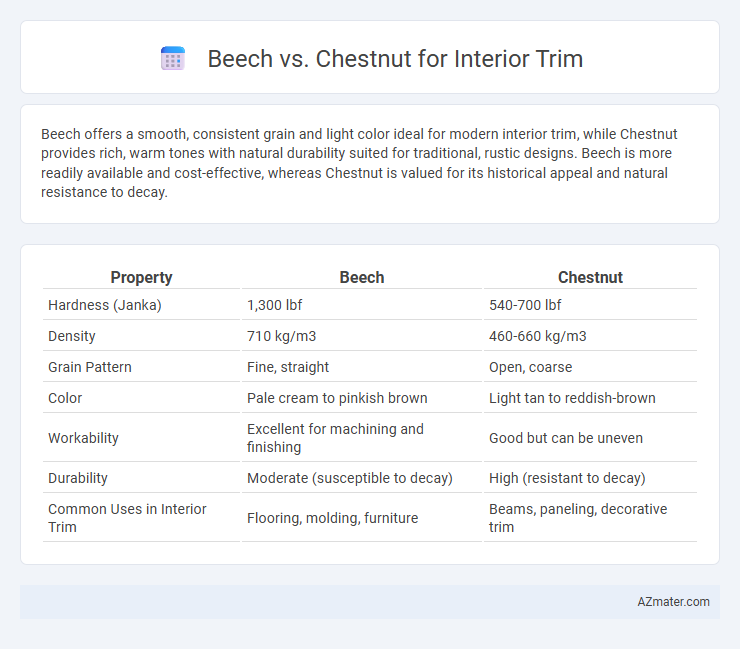Click the calendar grid icon beside the title
The image size is (740, 649).
point(173,59)
